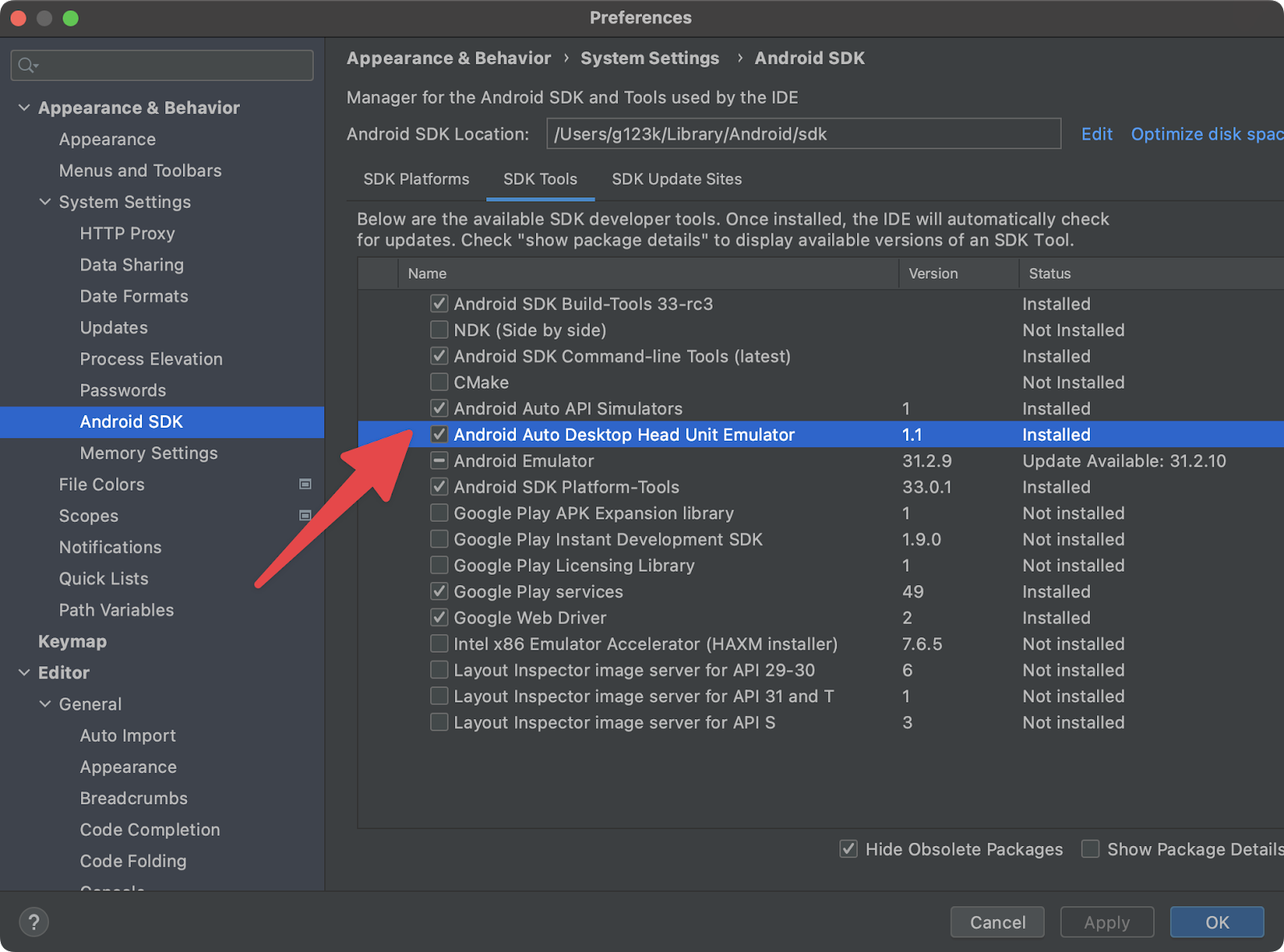
Task: Click the settings search field
Action: click(x=162, y=65)
